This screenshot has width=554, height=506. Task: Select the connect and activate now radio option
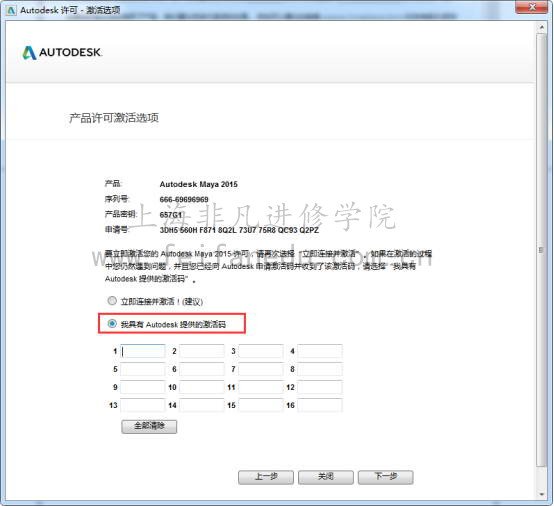click(112, 301)
